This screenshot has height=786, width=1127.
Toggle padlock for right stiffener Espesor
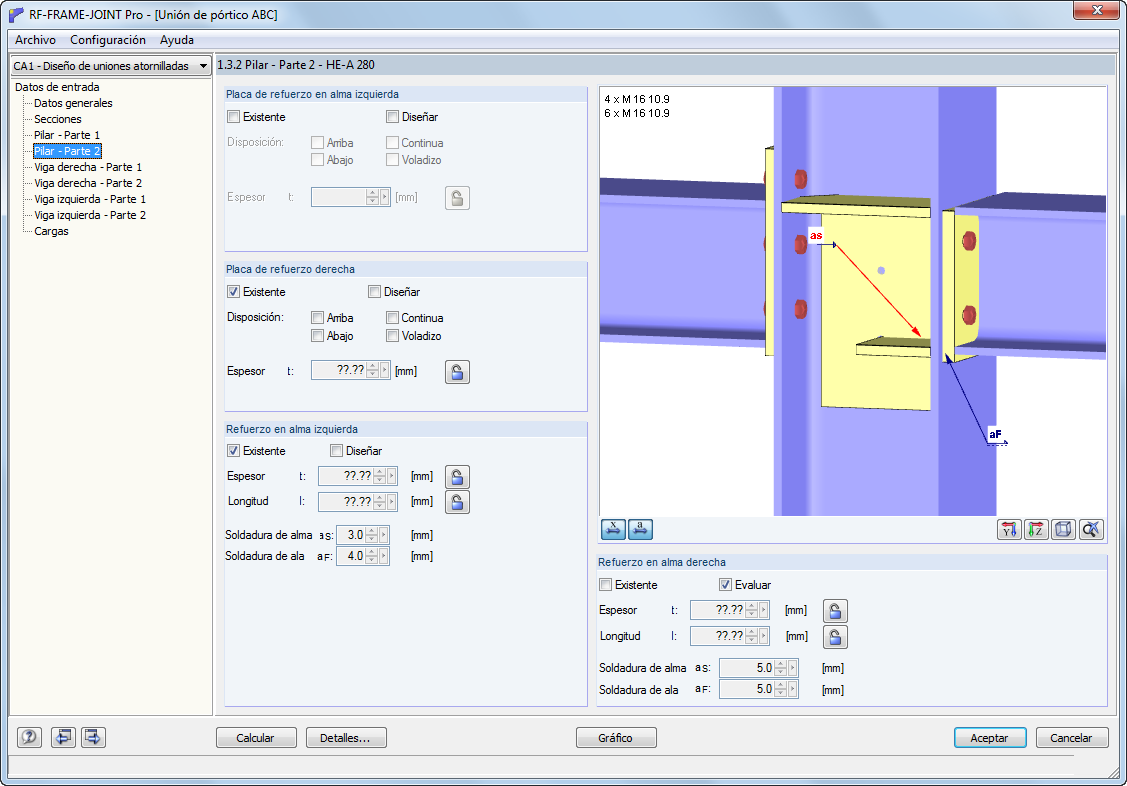point(835,611)
